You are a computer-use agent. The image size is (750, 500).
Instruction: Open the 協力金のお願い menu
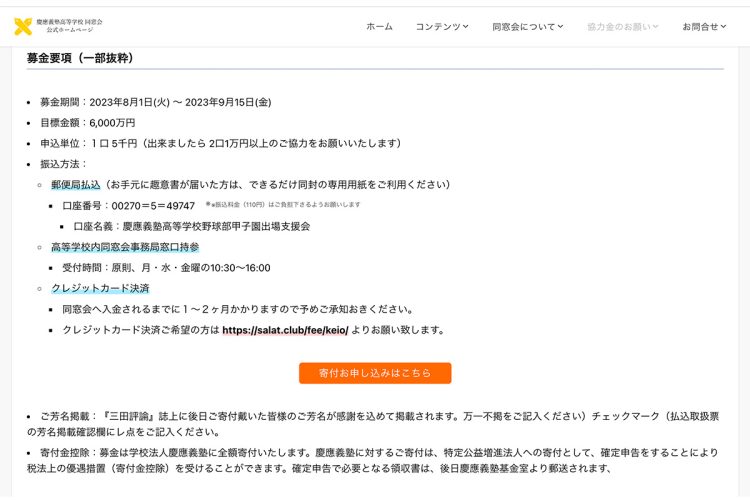[x=622, y=27]
